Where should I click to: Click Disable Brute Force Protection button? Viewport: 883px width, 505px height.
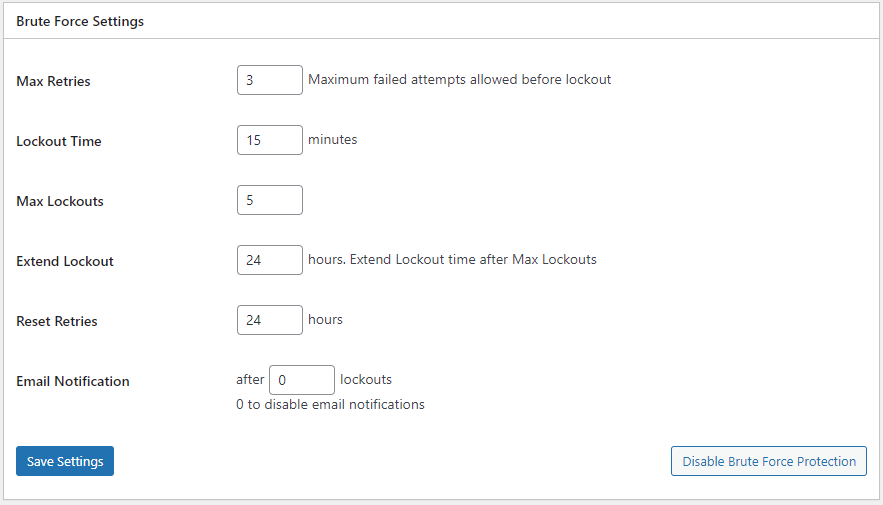click(x=768, y=461)
